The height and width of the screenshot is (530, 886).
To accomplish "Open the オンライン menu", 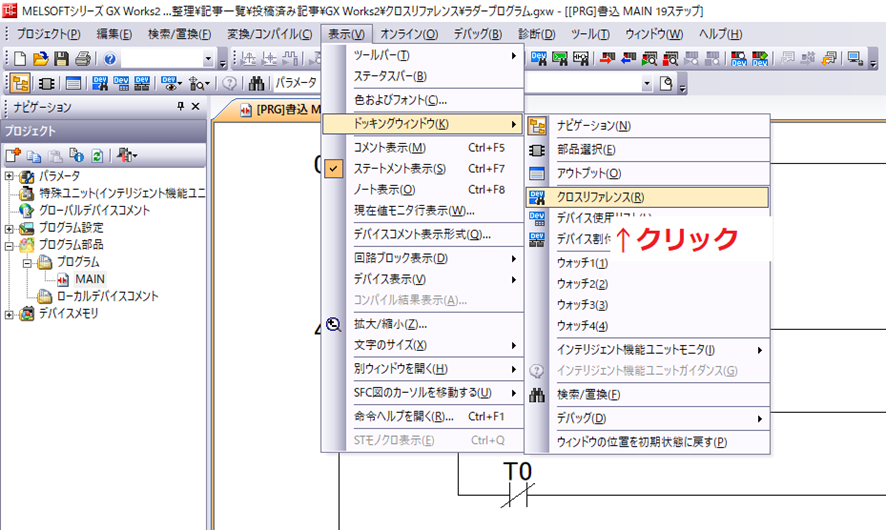I will point(409,34).
